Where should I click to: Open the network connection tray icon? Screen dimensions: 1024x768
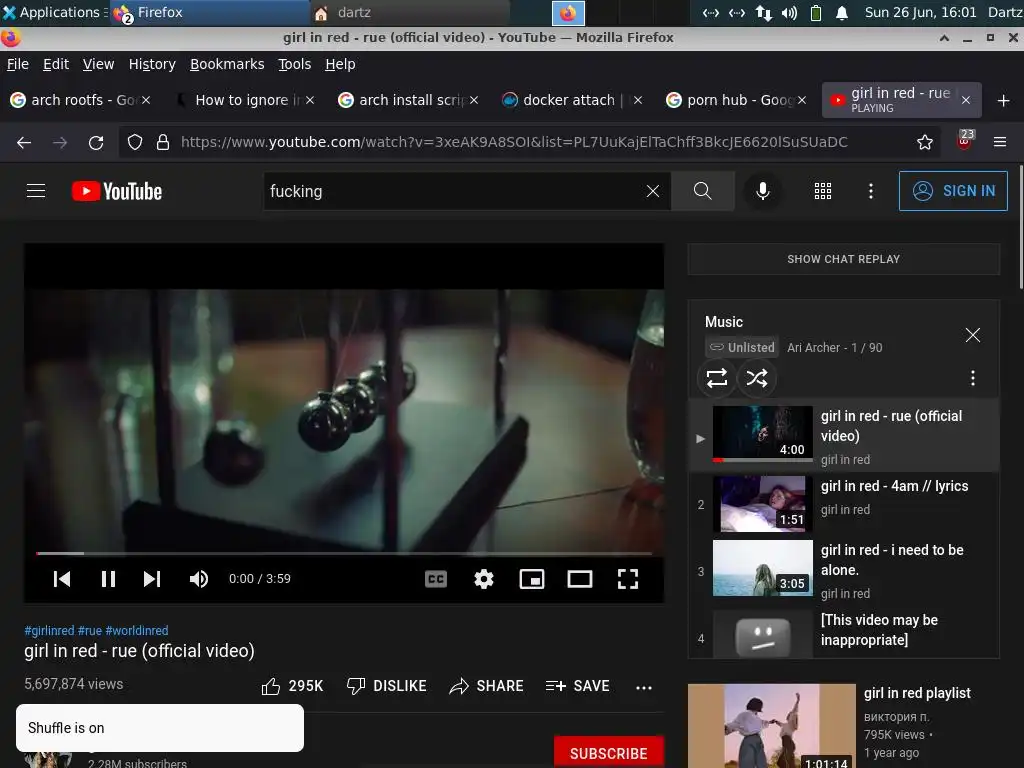coord(763,13)
